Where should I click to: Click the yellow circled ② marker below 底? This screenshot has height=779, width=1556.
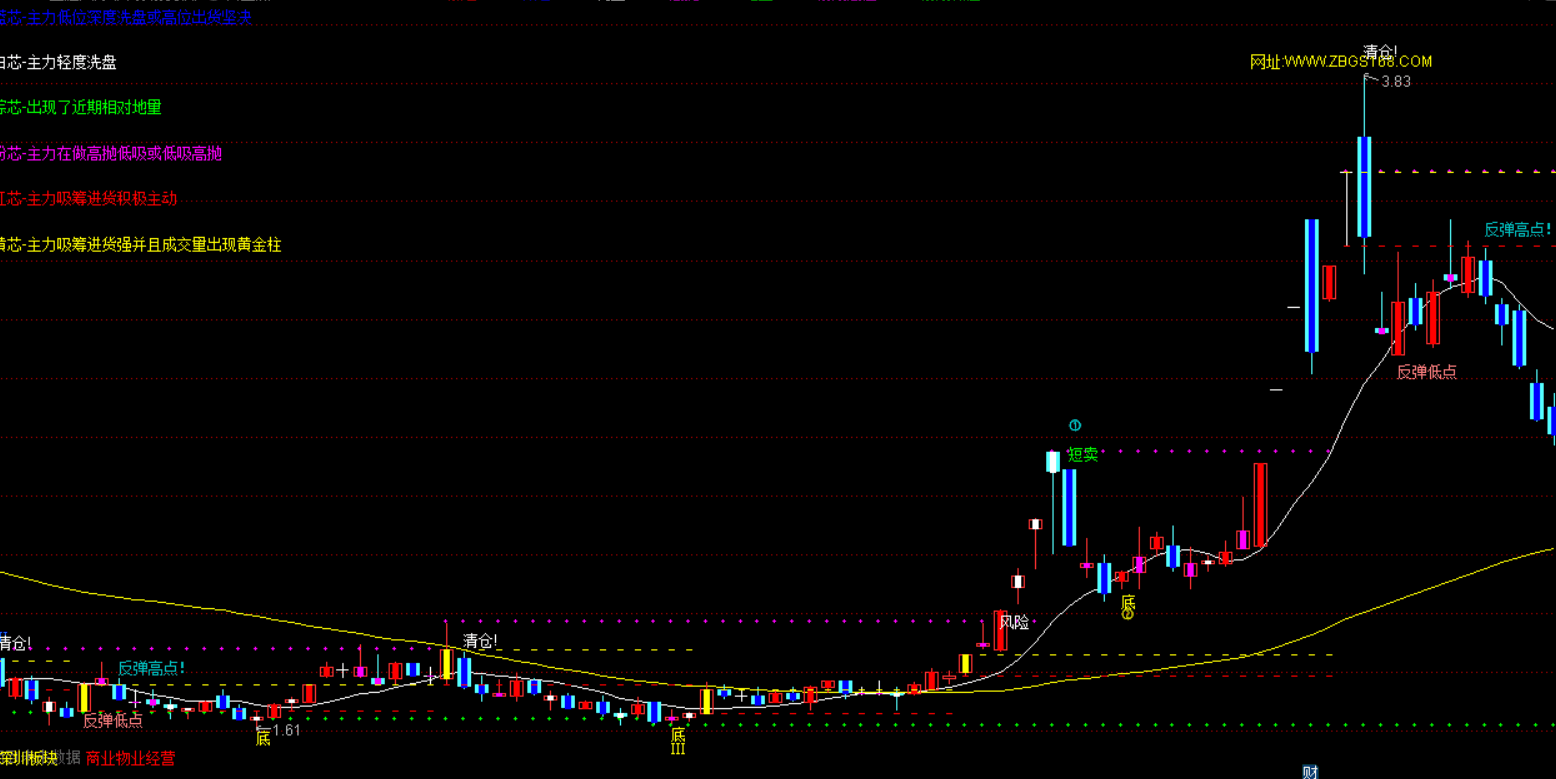pyautogui.click(x=1127, y=615)
